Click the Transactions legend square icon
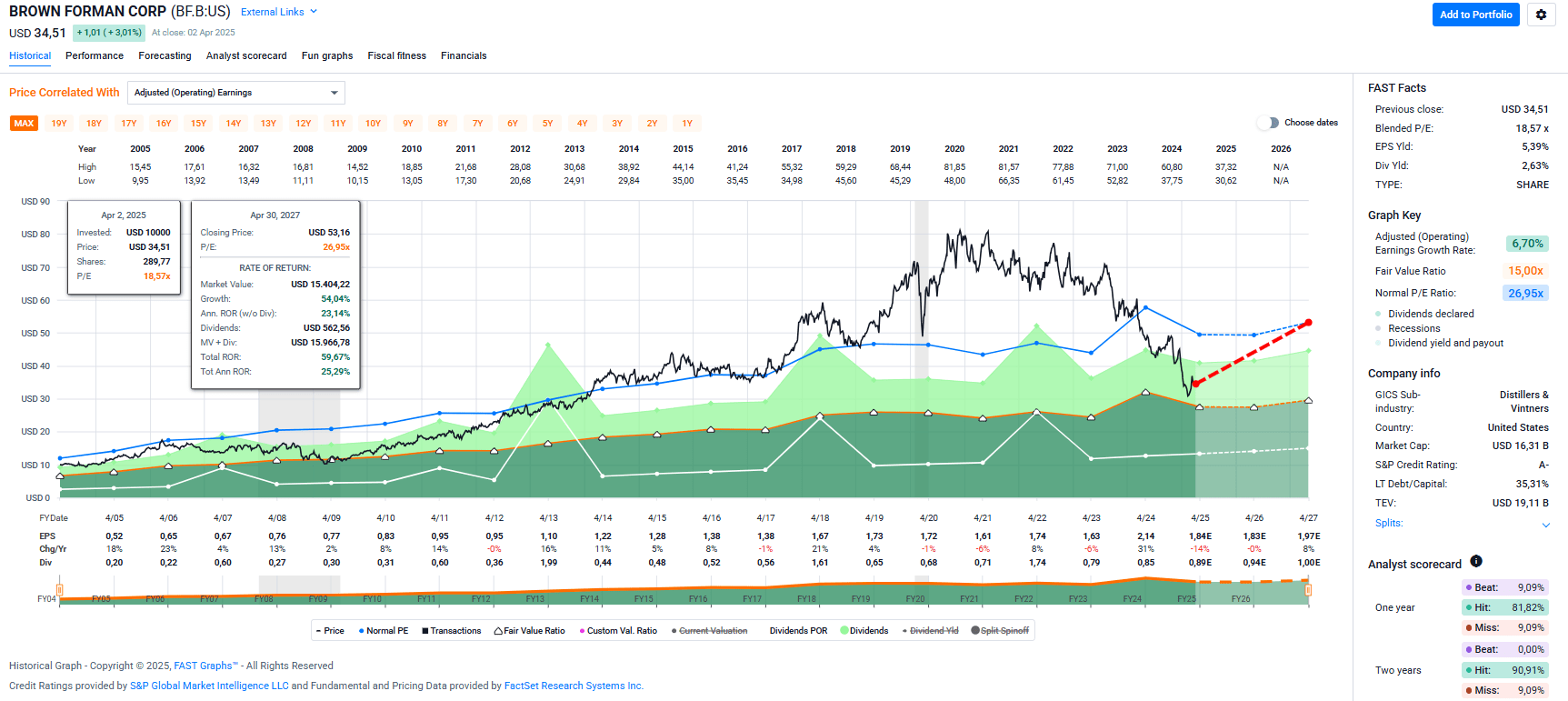 pos(424,631)
